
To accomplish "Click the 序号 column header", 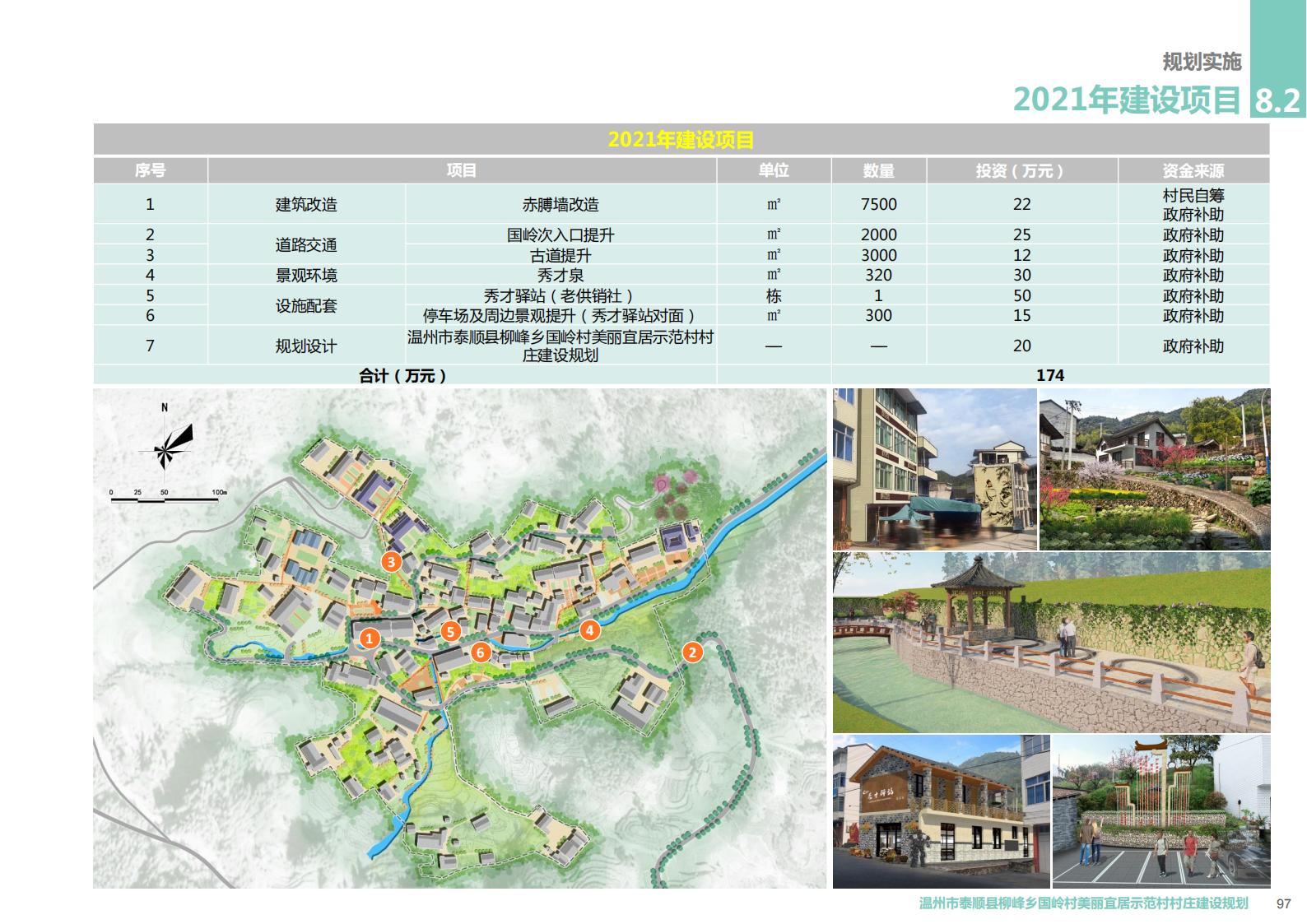I will coord(150,170).
